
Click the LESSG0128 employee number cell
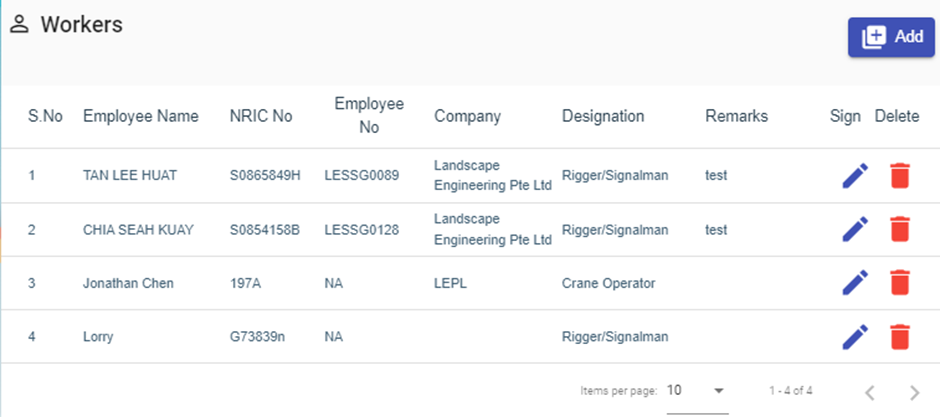coord(362,230)
